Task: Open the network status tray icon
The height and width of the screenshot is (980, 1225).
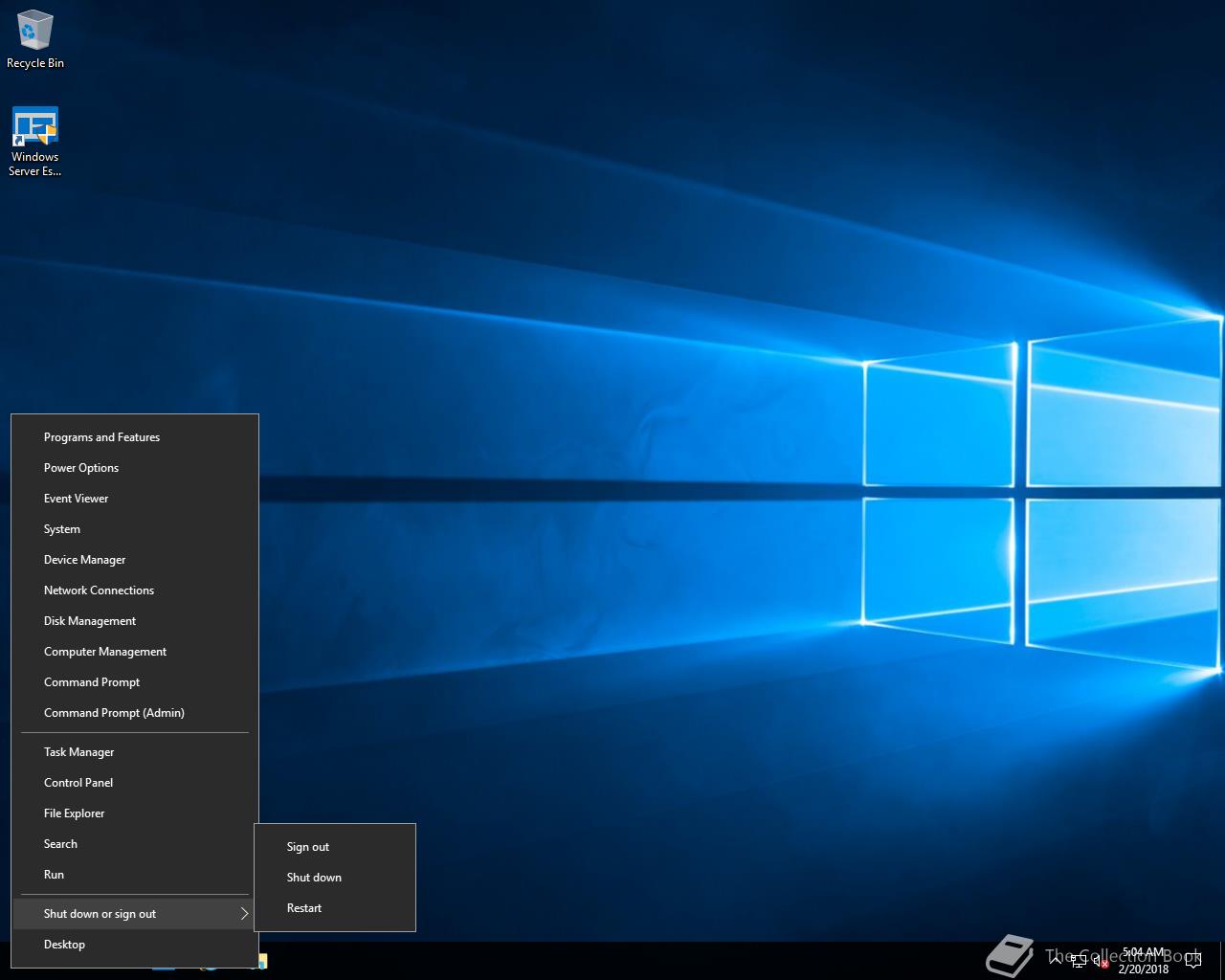Action: coord(1079,961)
